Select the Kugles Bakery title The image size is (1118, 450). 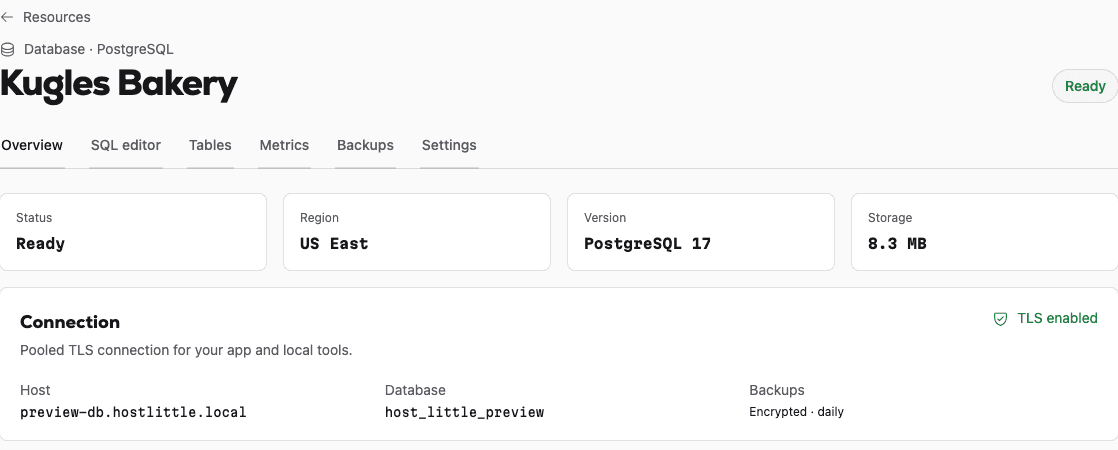(x=118, y=84)
